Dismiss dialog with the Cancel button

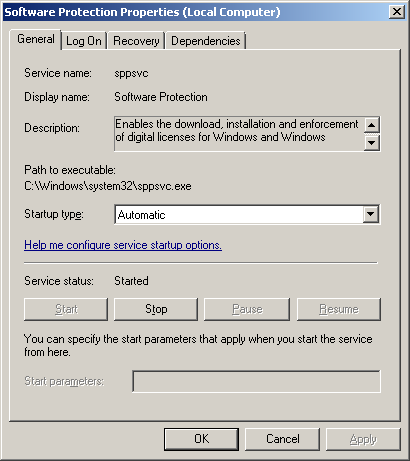click(x=282, y=439)
